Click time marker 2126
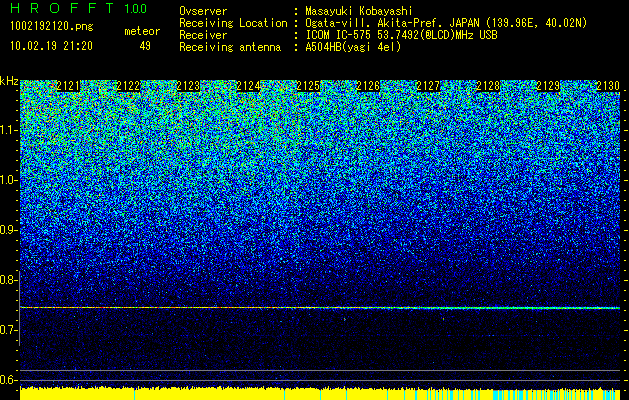 pos(368,86)
